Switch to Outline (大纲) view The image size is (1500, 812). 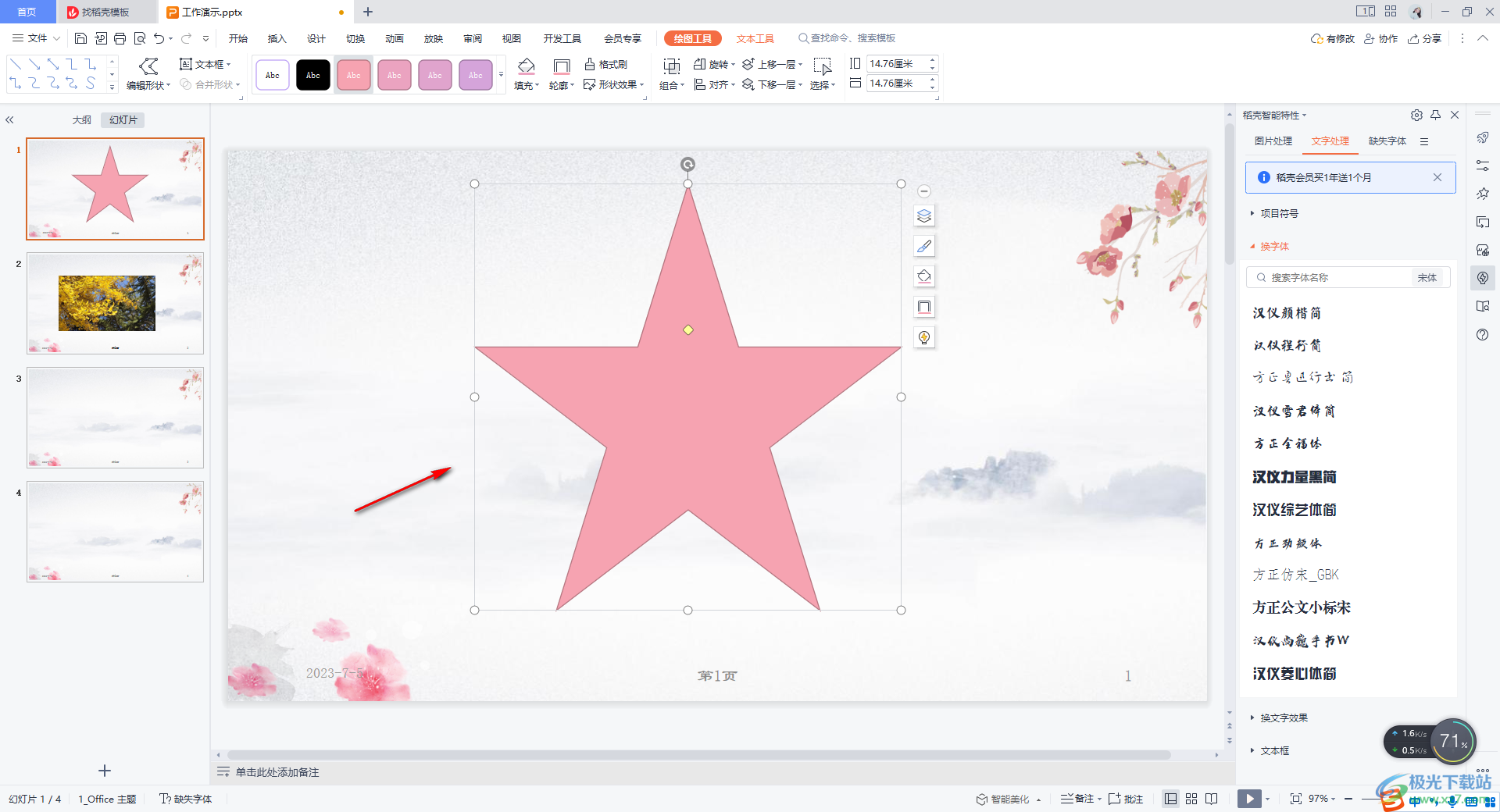[x=82, y=120]
